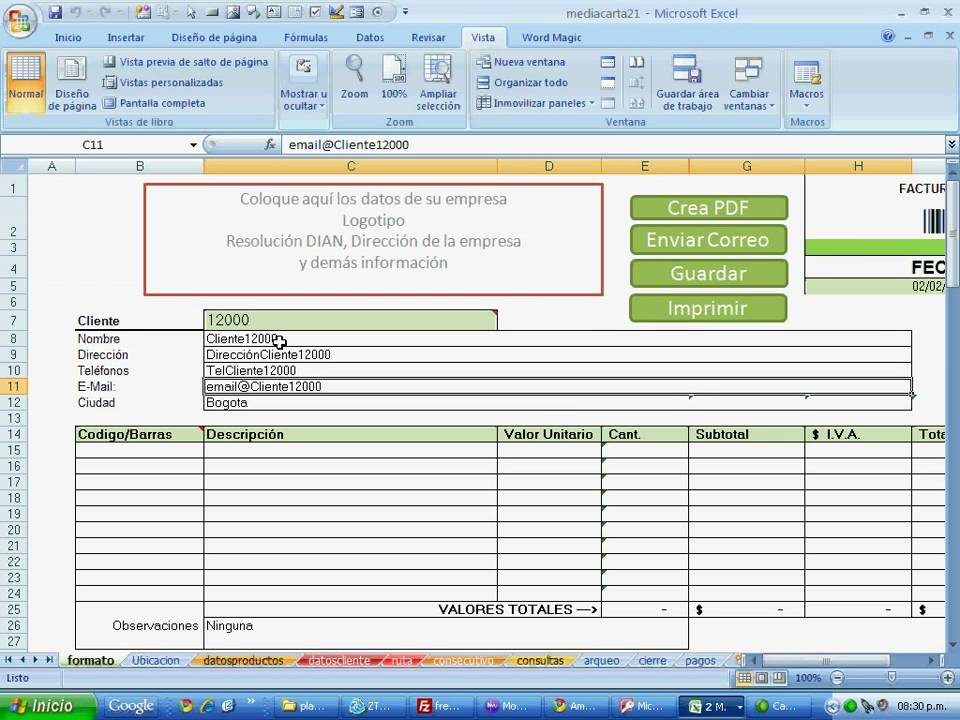
Task: Click Ver en paralelo icon
Action: coord(637,62)
